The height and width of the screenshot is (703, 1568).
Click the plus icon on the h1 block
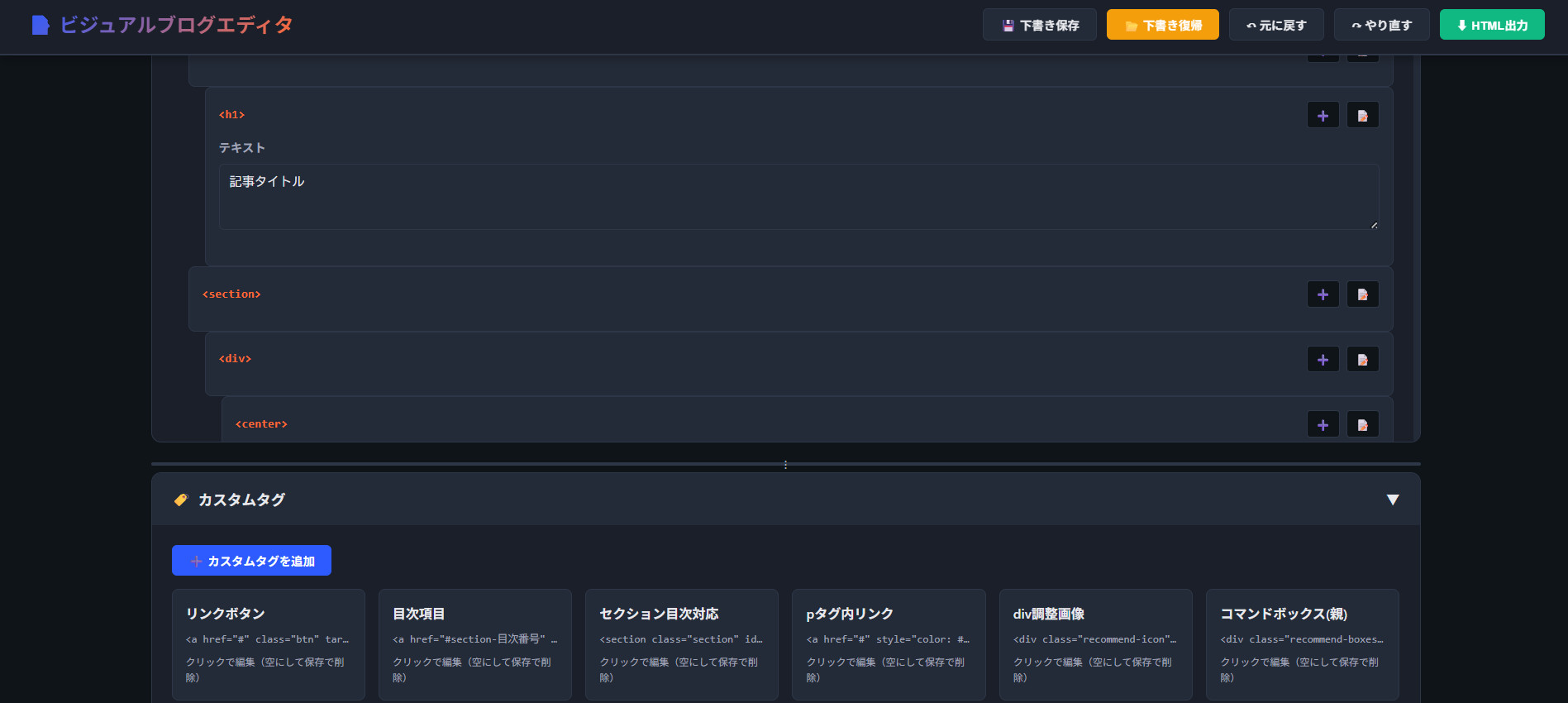coord(1323,116)
